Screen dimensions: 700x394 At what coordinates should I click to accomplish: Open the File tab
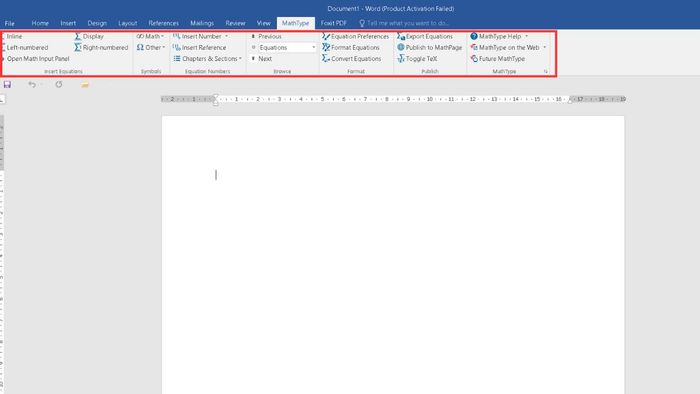(9, 23)
